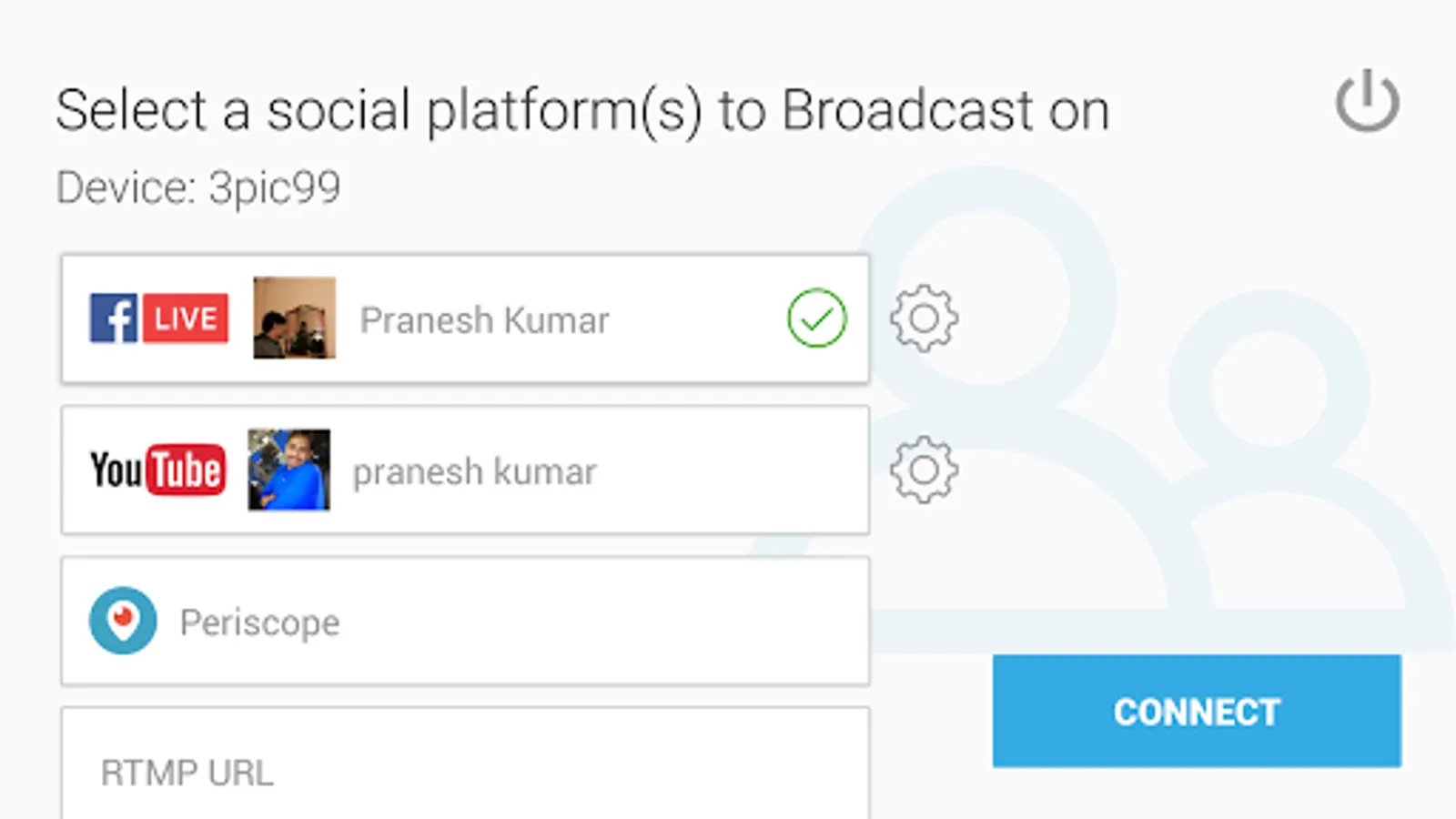Click the YouTube channel profile thumbnail
This screenshot has width=1456, height=819.
click(288, 470)
